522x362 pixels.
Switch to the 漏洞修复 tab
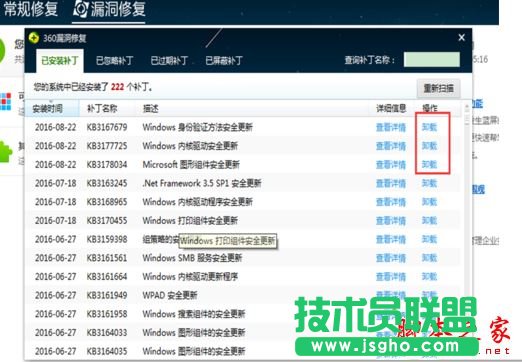[109, 10]
